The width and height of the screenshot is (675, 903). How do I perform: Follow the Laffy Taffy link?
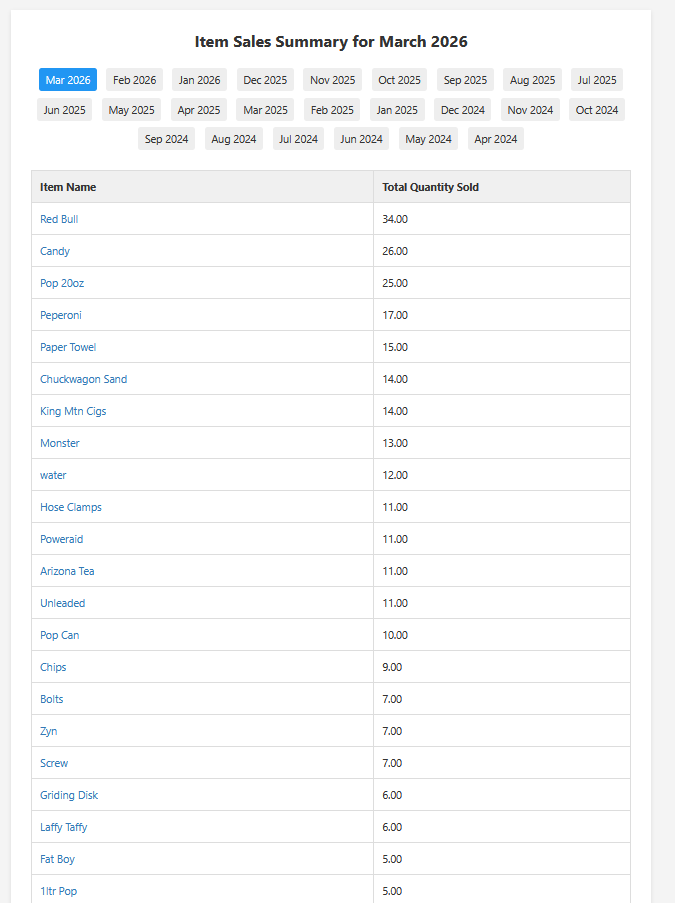64,827
